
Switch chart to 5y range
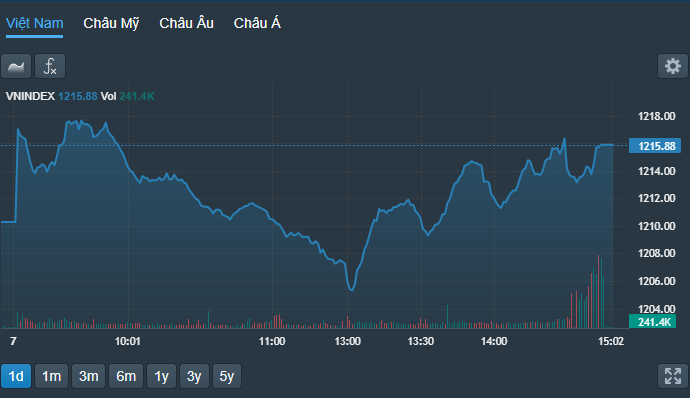(x=227, y=376)
